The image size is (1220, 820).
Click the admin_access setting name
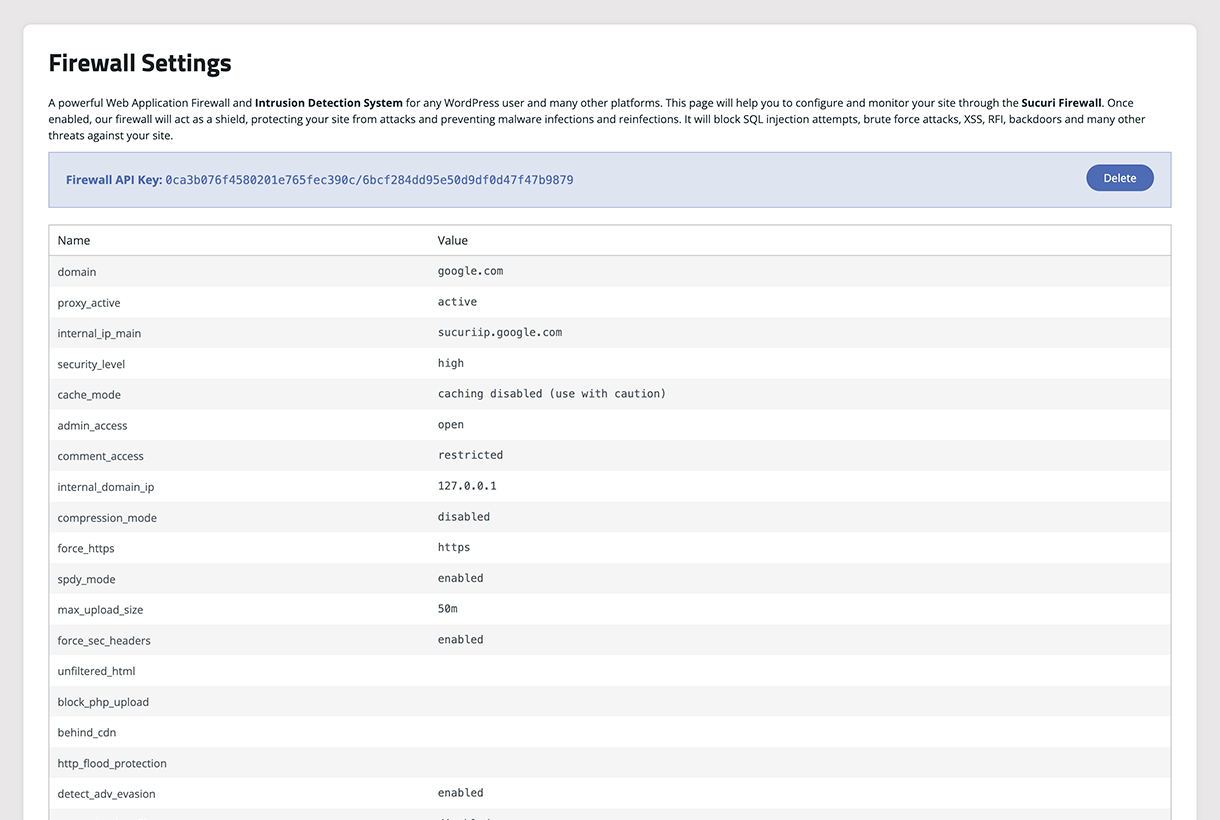(93, 426)
